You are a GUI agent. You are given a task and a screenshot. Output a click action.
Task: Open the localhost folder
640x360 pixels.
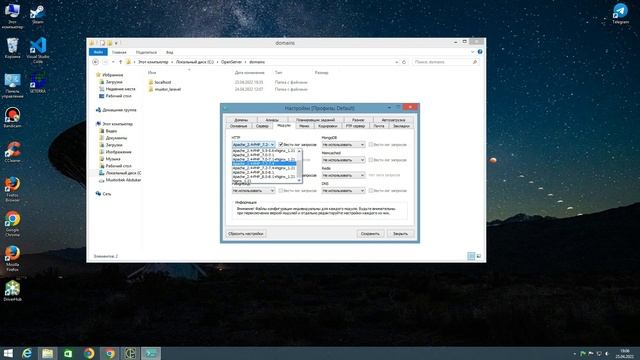pos(163,82)
